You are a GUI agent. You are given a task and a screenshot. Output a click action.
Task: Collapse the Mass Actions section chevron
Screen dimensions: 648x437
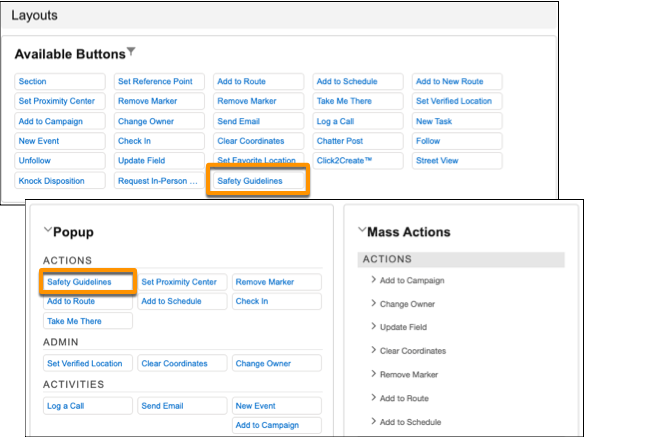point(362,230)
